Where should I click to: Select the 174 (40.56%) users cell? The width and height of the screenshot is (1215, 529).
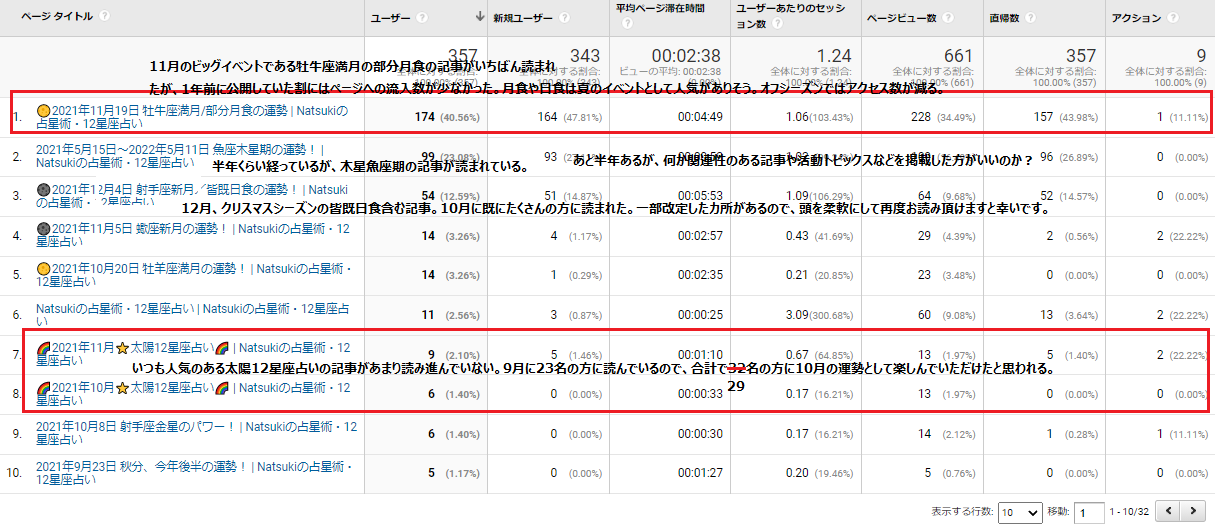click(x=448, y=117)
